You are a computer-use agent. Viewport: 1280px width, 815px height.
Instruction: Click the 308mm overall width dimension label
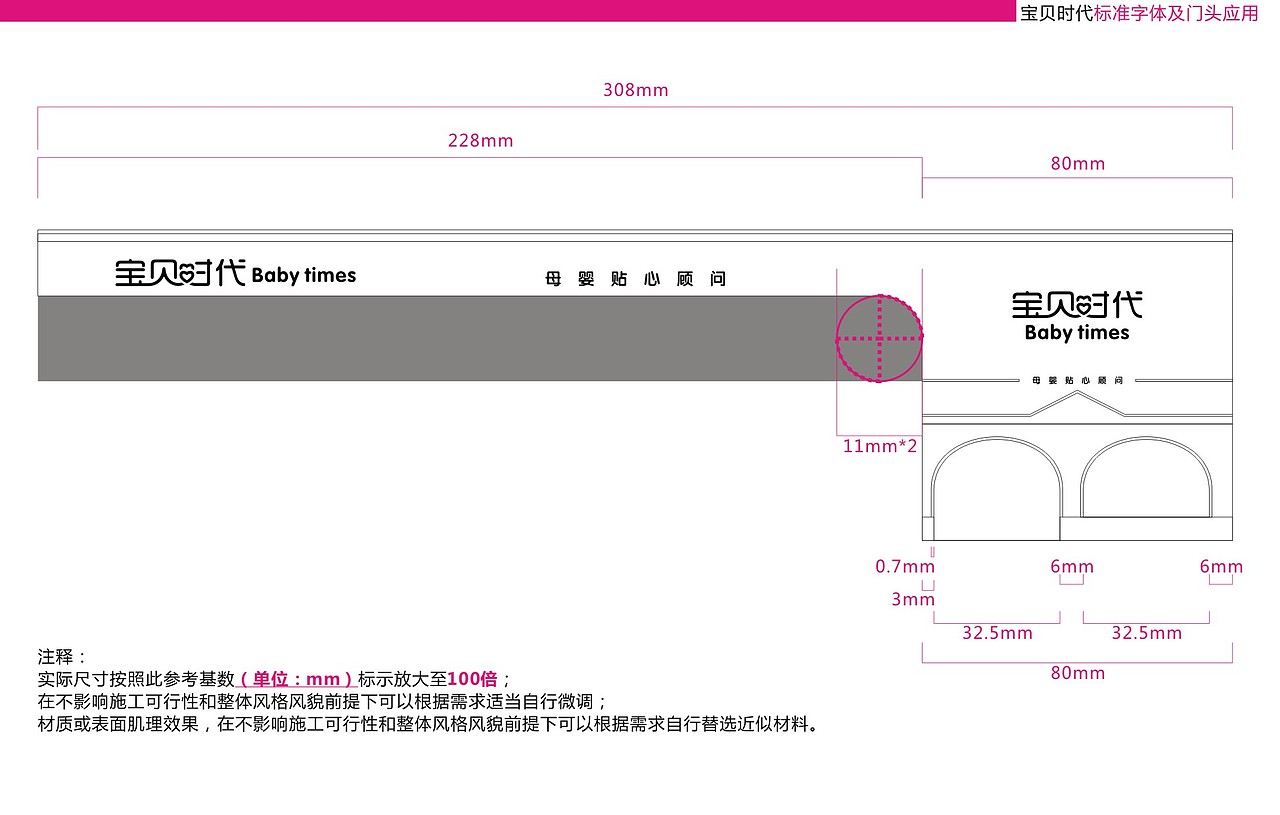click(634, 90)
